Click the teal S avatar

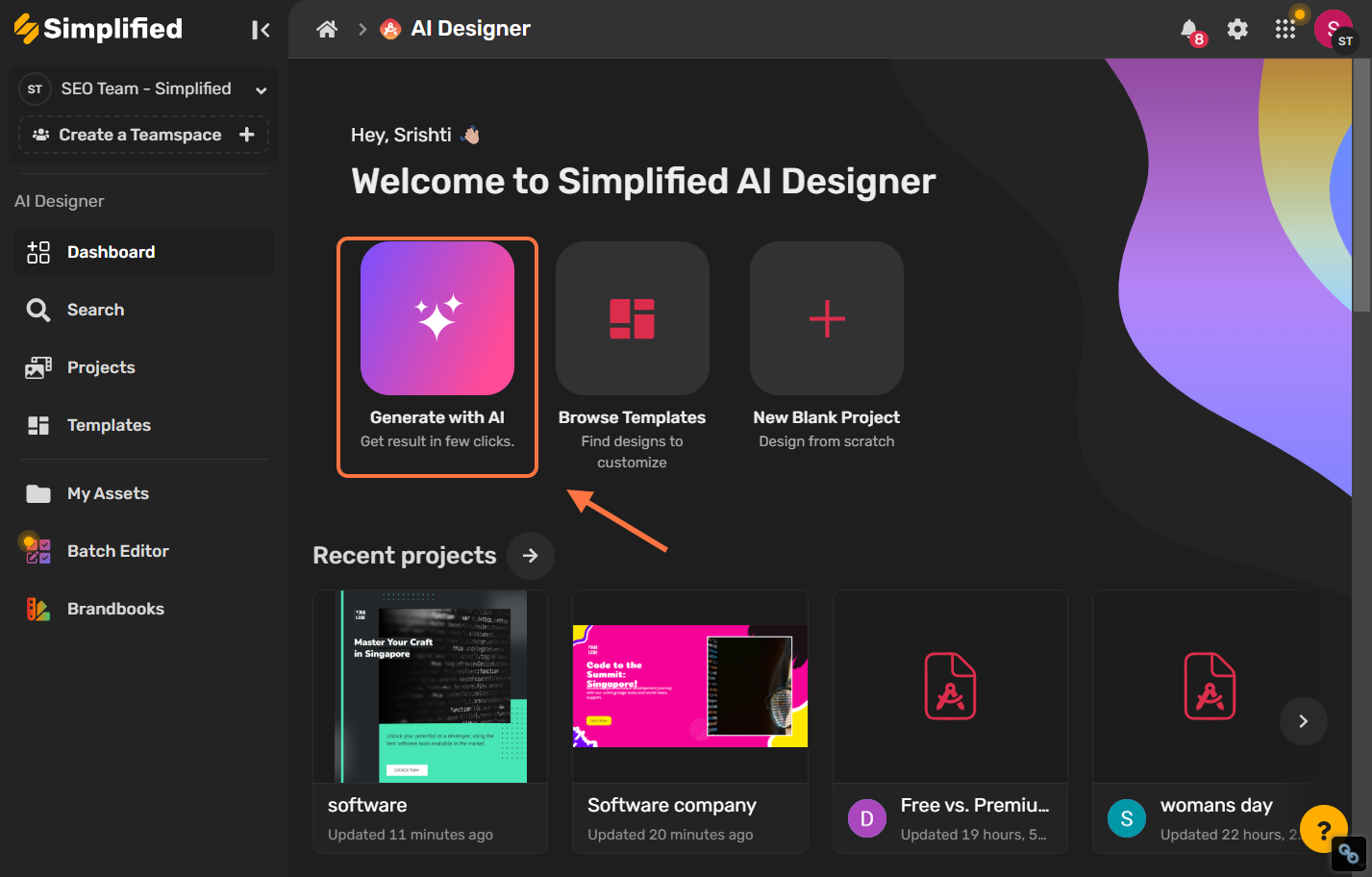click(1127, 818)
